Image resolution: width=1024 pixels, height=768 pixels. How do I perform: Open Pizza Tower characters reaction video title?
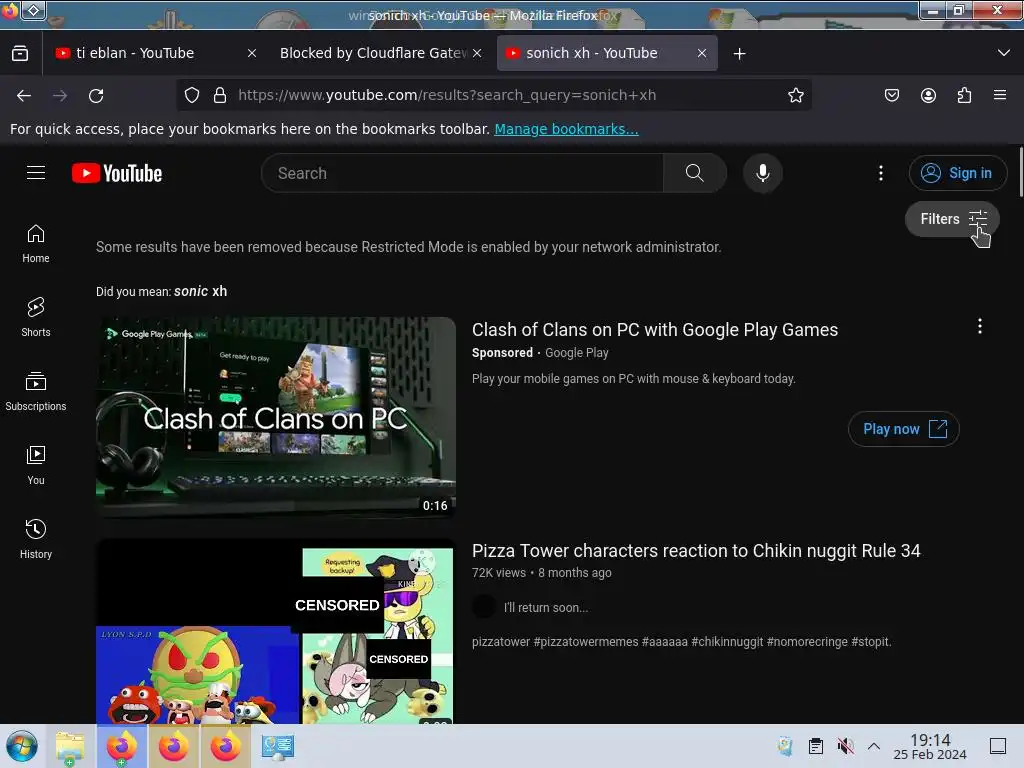tap(696, 551)
